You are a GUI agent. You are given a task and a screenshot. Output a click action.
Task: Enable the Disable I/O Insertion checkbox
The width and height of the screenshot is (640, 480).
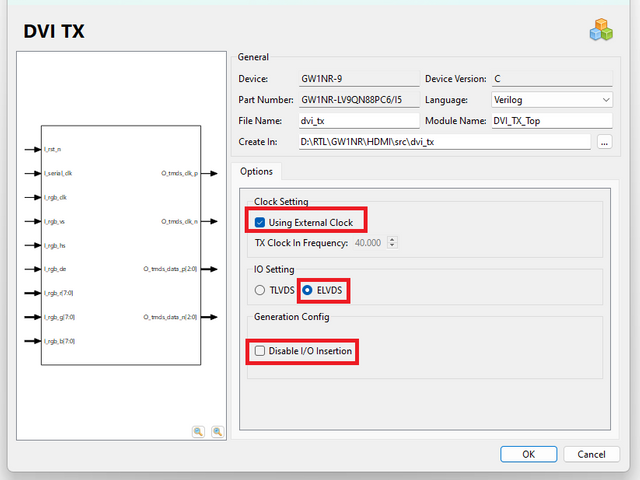coord(261,351)
